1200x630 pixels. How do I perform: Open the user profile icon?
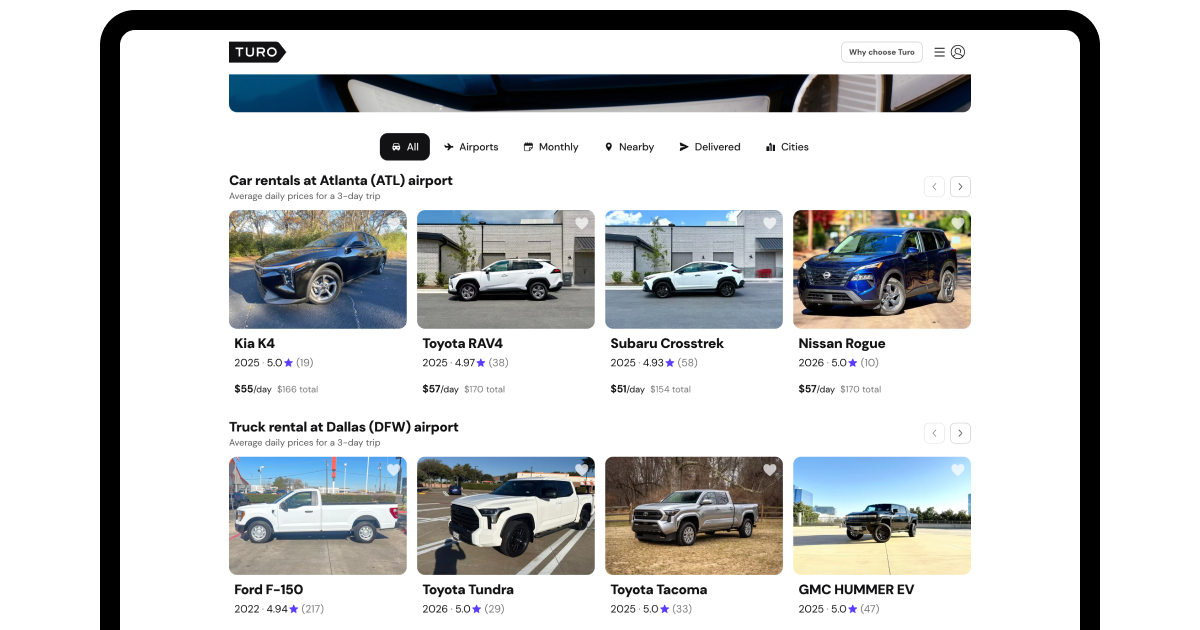coord(958,52)
